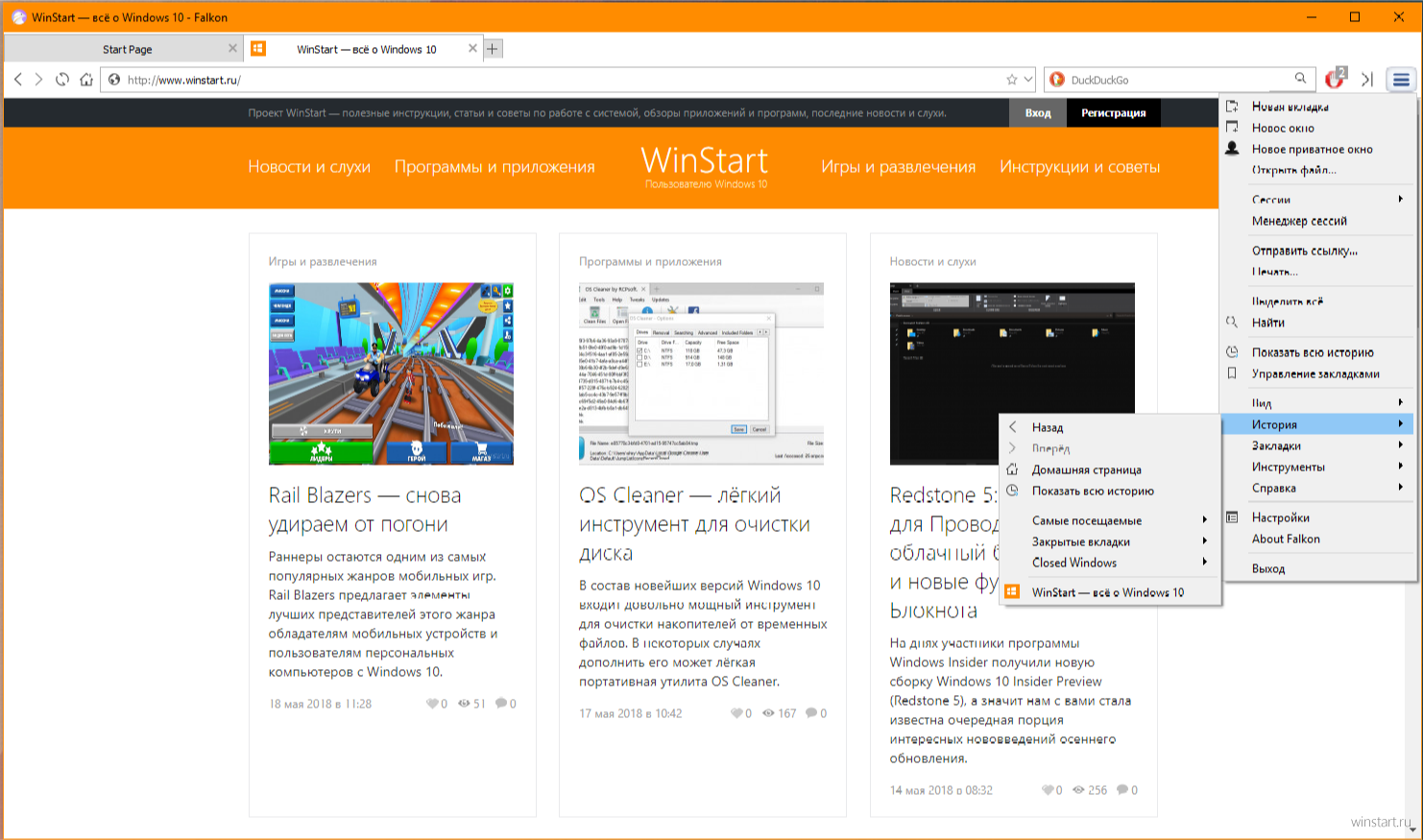Open Настройки from the menu
This screenshot has height=840, width=1423.
1320,517
